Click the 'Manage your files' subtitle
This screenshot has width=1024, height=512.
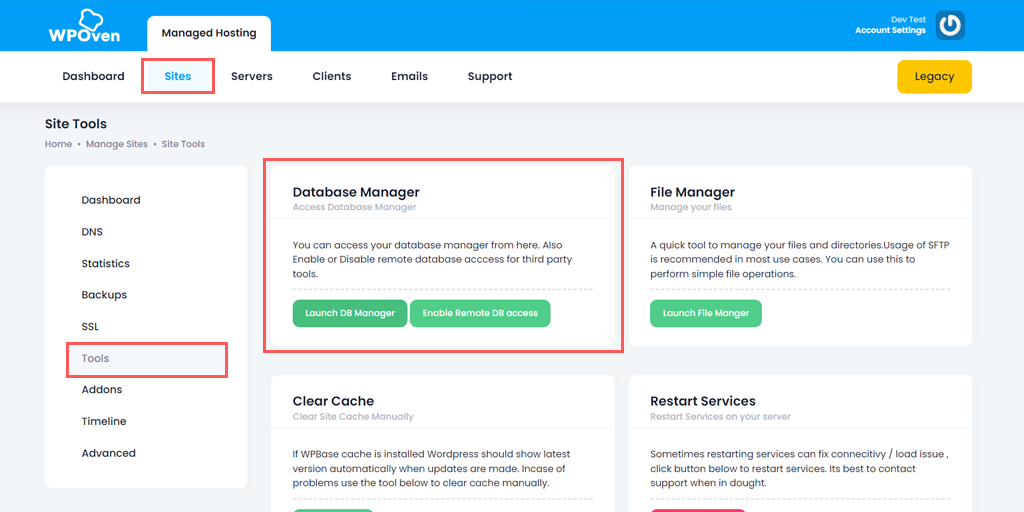[x=691, y=207]
